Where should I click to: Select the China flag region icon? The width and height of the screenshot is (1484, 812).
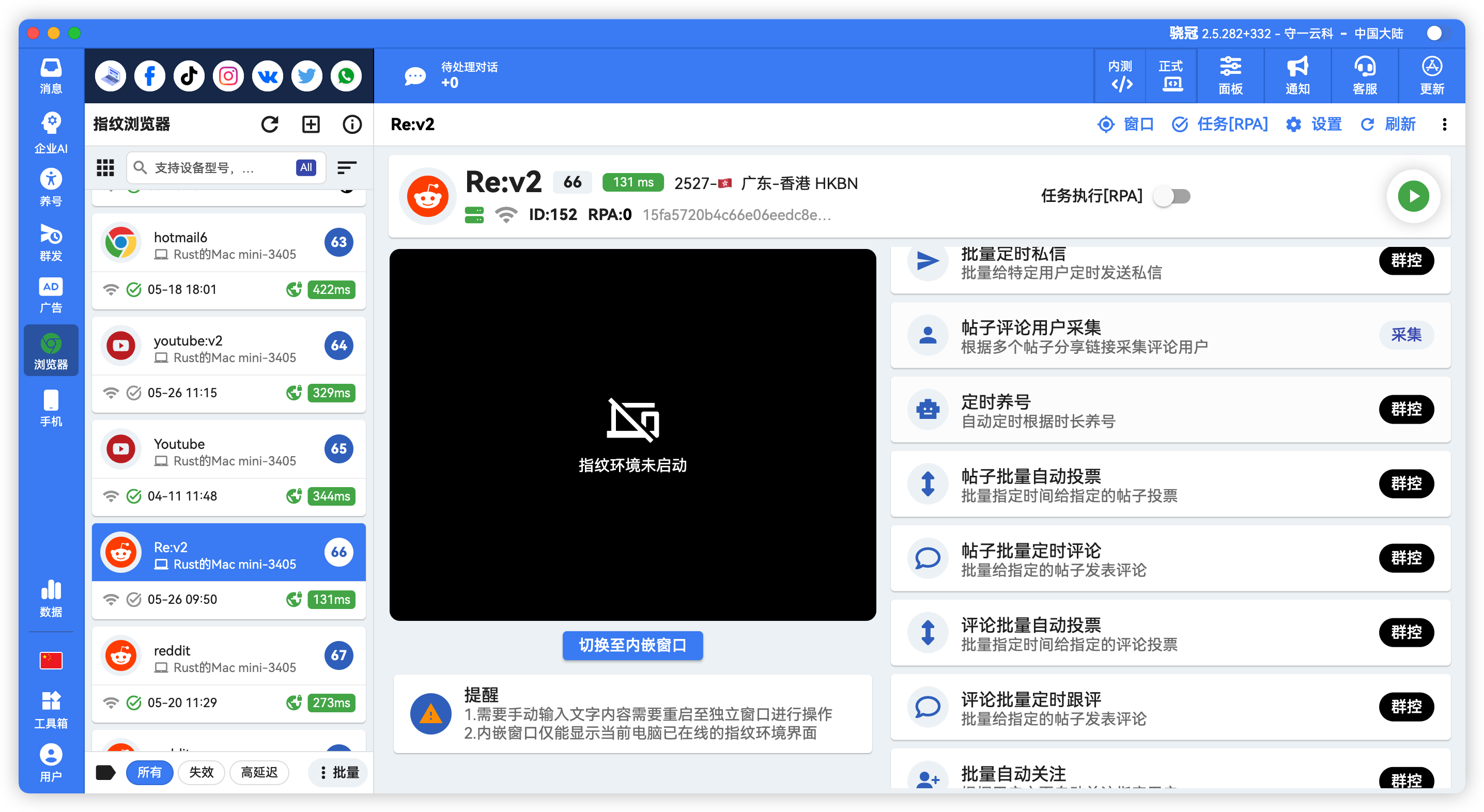pos(51,661)
